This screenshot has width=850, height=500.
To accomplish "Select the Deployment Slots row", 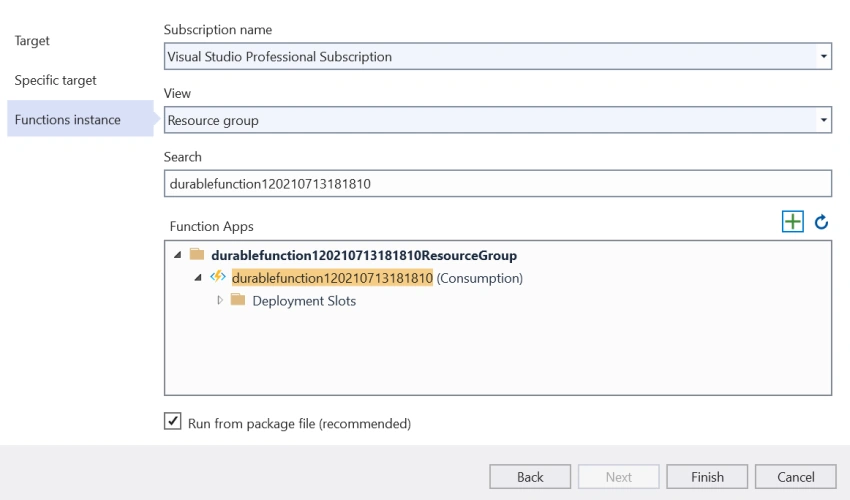I will (304, 300).
